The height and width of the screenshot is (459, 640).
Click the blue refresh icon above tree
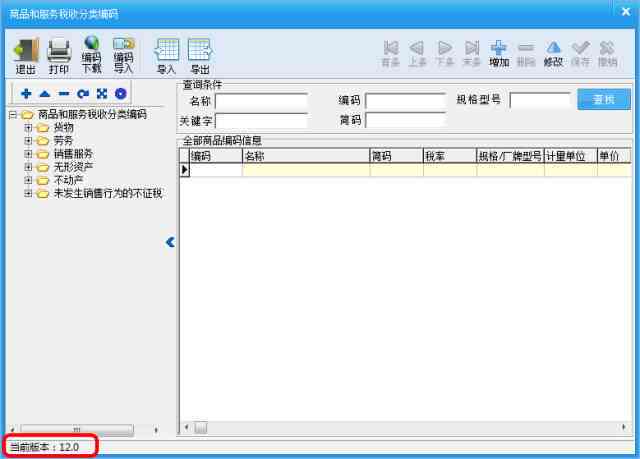coord(83,94)
